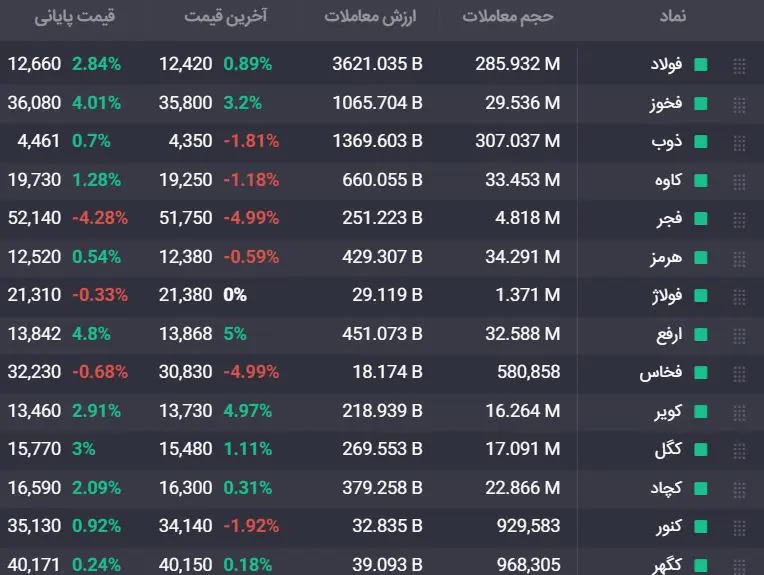
Task: Click the 5% change in ارفع row
Action: (235, 334)
